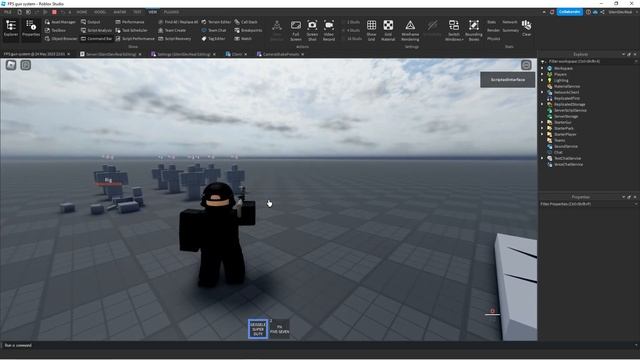Screen dimensions: 640x360
Task: Expand the StarterGui tree node
Action: click(x=543, y=122)
